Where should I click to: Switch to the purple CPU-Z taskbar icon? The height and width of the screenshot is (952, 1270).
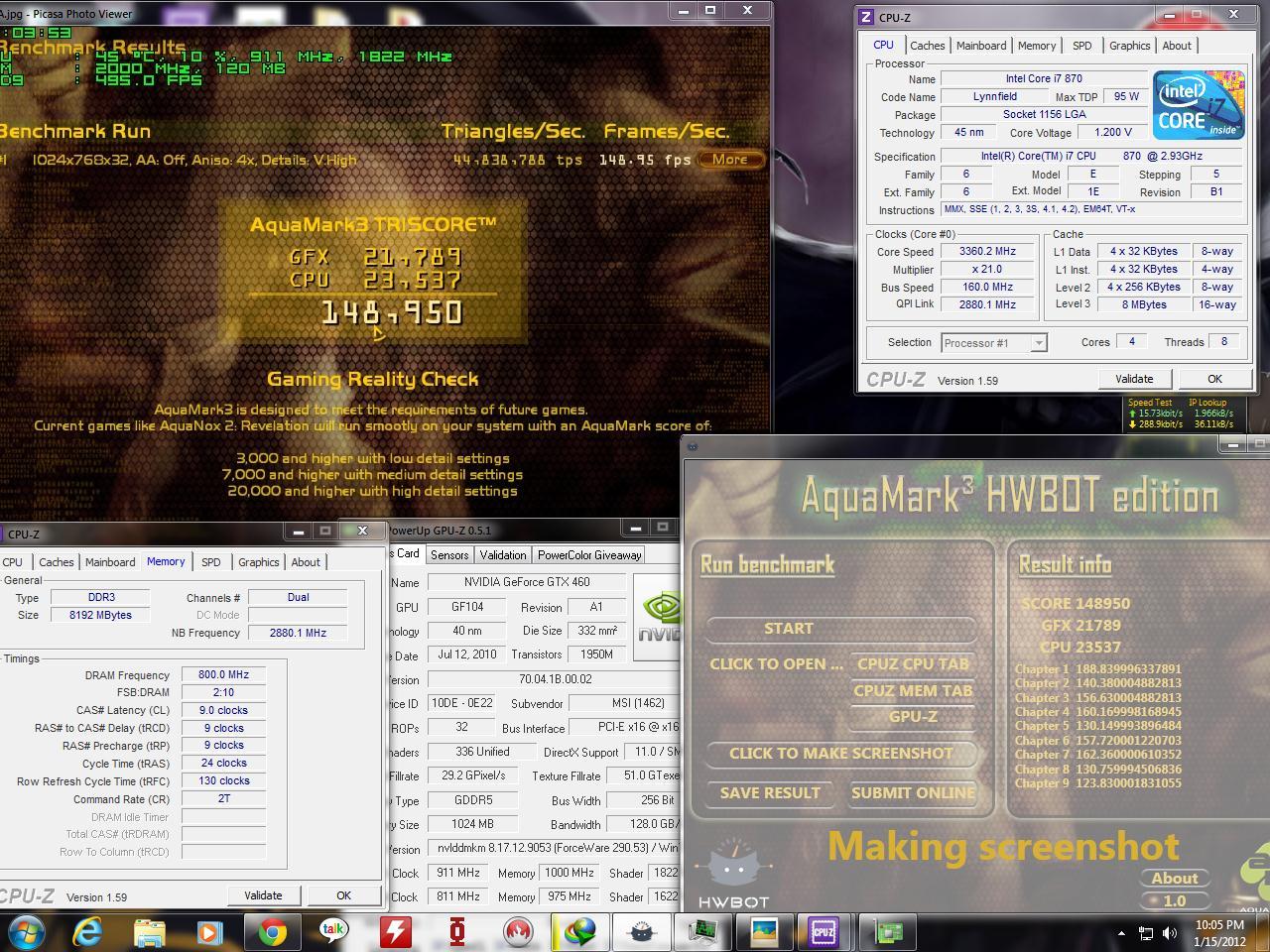tap(825, 932)
